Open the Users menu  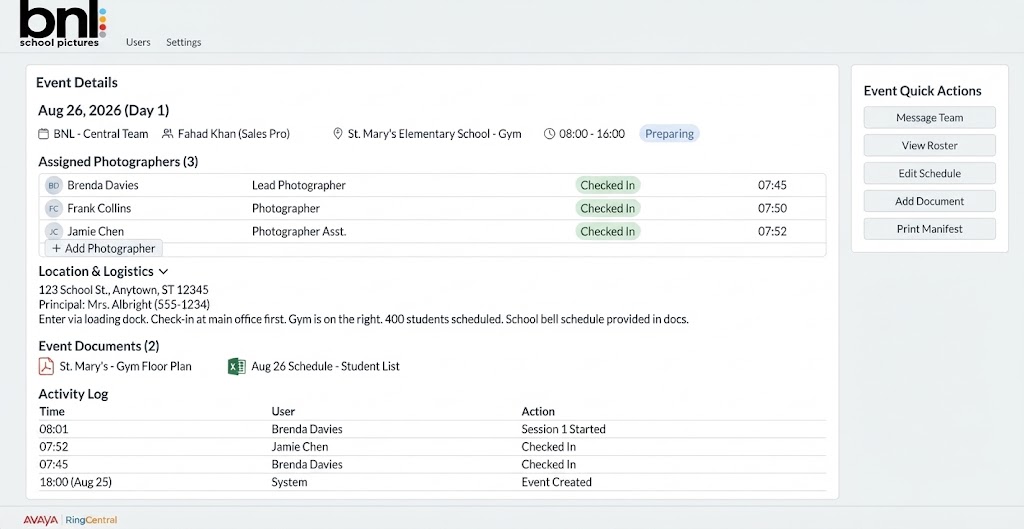coord(138,42)
